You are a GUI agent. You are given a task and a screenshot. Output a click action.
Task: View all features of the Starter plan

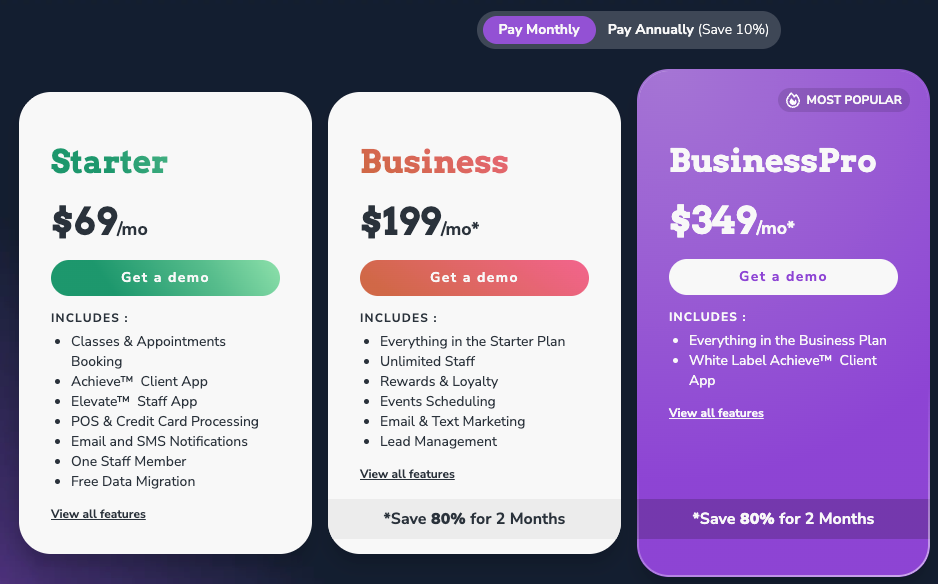98,513
